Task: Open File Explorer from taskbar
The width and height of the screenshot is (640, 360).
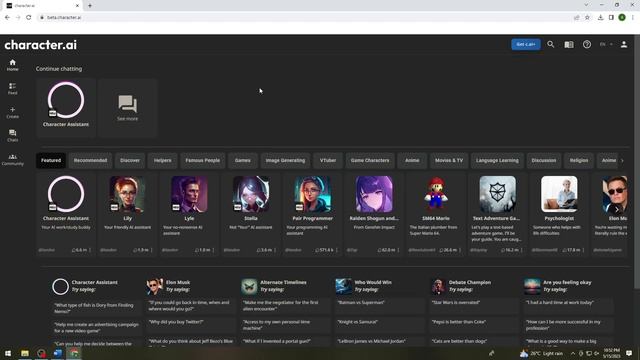Action: coord(24,353)
